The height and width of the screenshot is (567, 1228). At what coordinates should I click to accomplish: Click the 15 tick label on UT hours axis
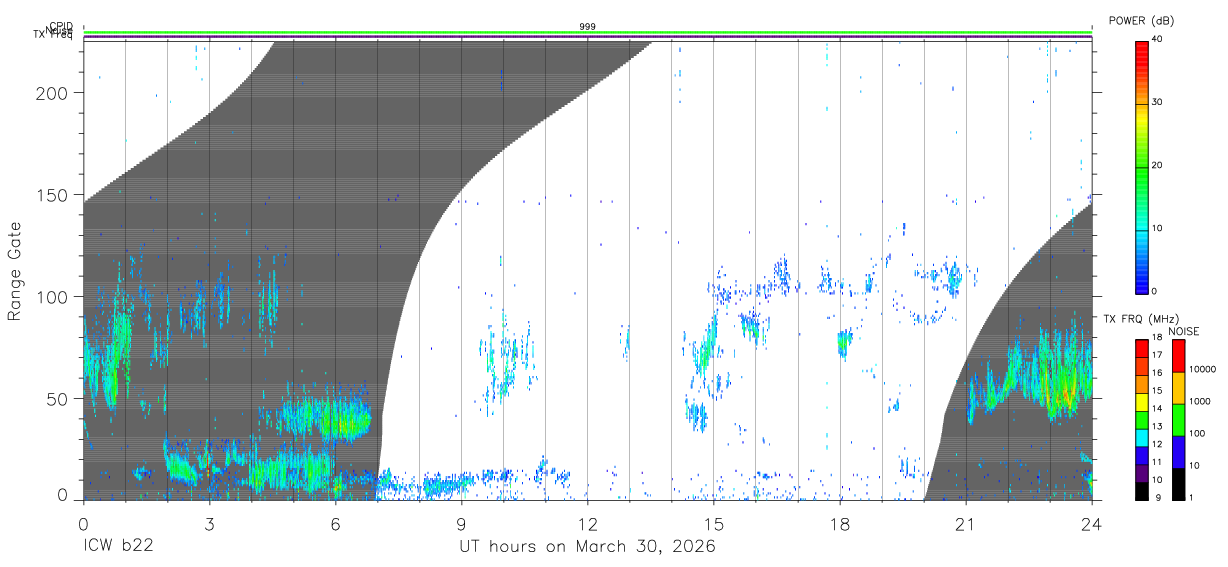click(x=714, y=524)
